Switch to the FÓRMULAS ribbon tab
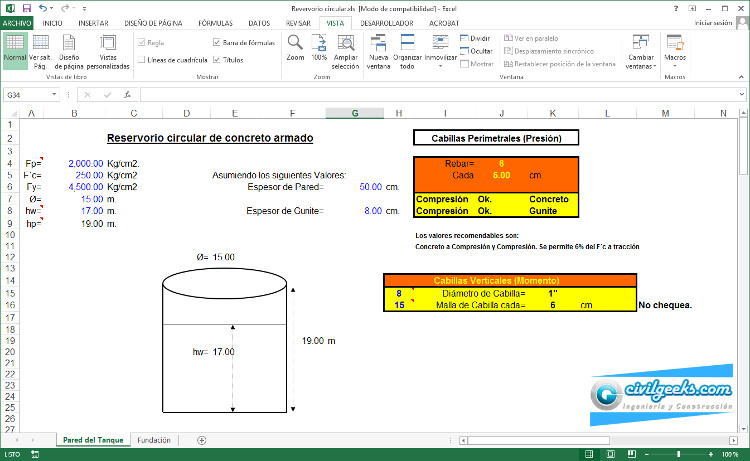 pyautogui.click(x=215, y=21)
